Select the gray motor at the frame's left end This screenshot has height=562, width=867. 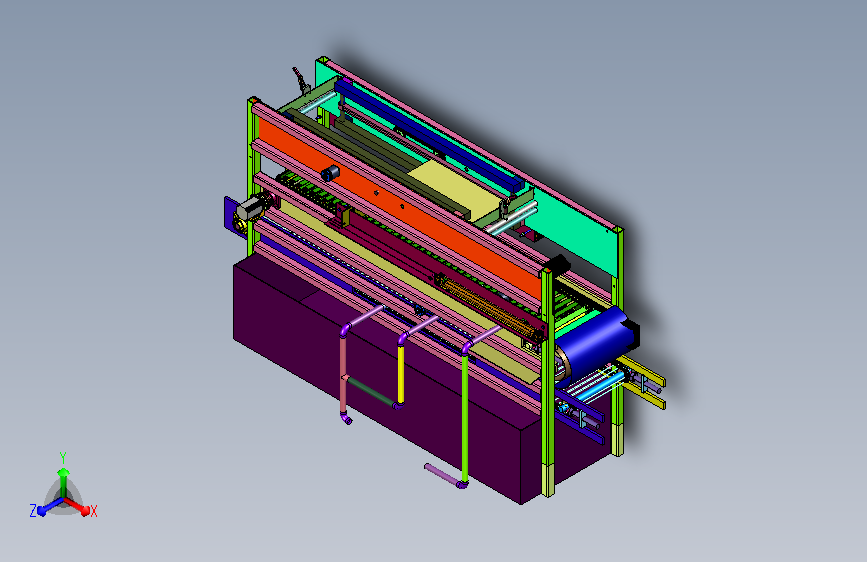coord(250,209)
